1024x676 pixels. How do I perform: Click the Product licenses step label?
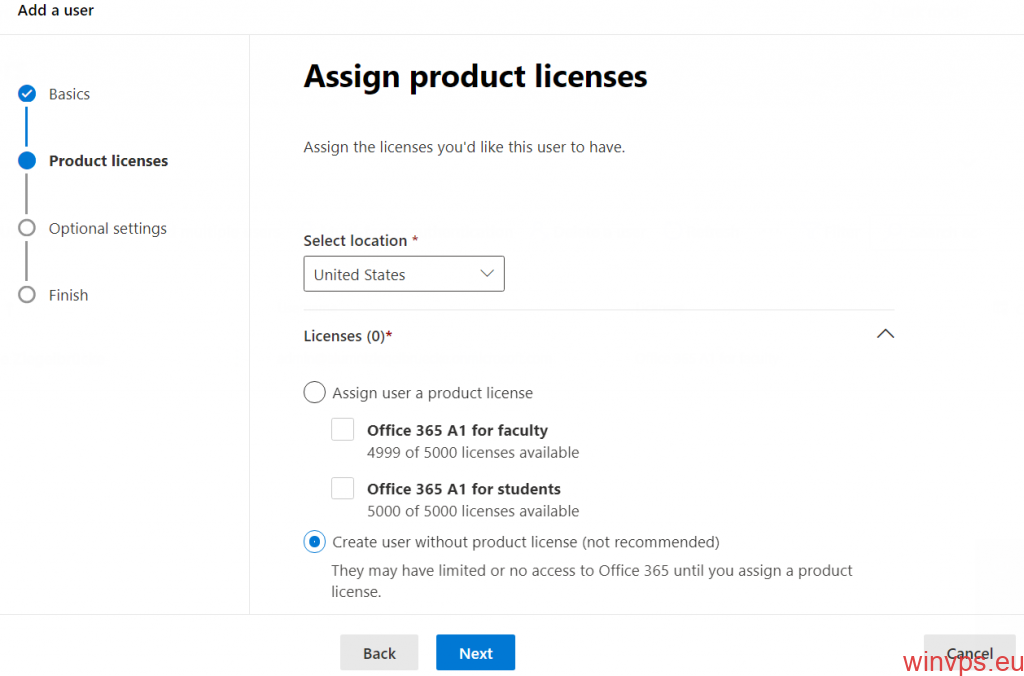[108, 161]
